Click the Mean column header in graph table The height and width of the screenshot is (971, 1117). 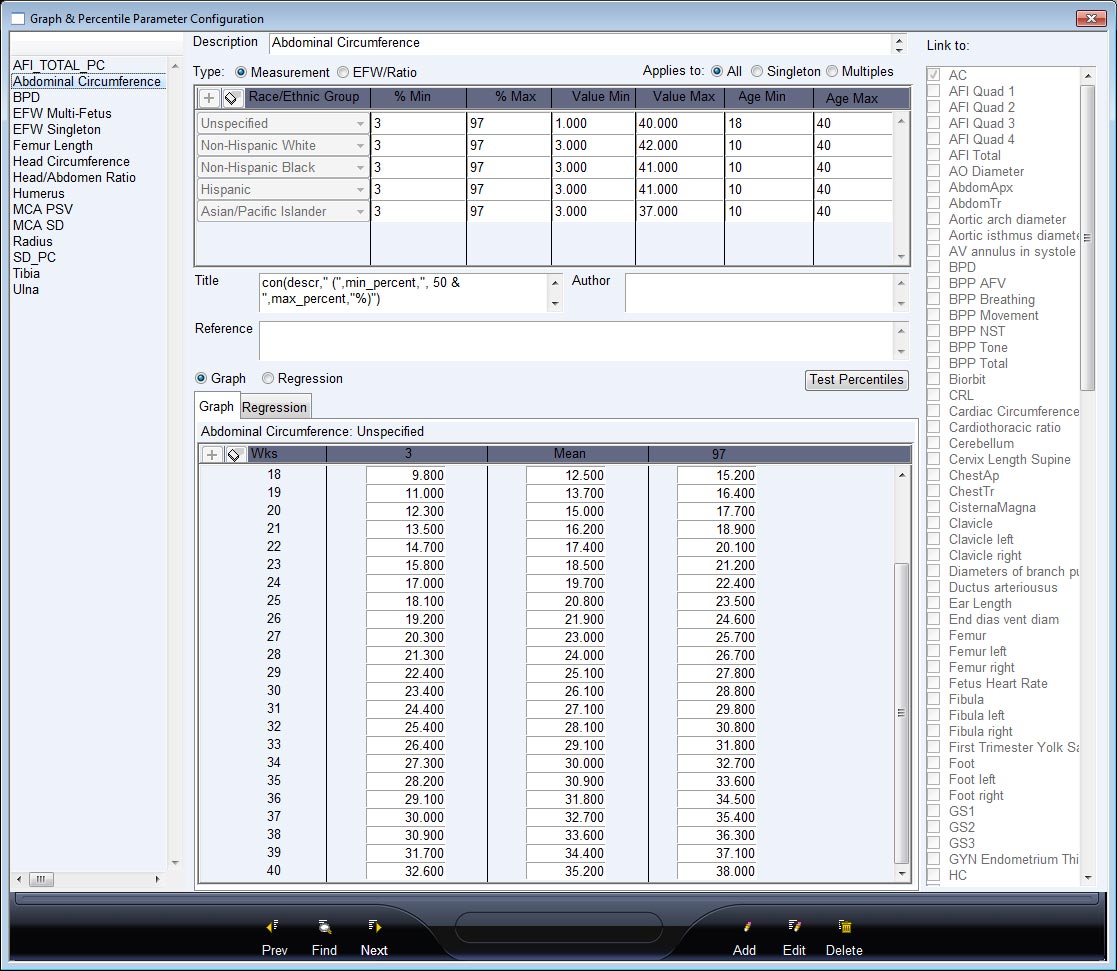tap(568, 454)
